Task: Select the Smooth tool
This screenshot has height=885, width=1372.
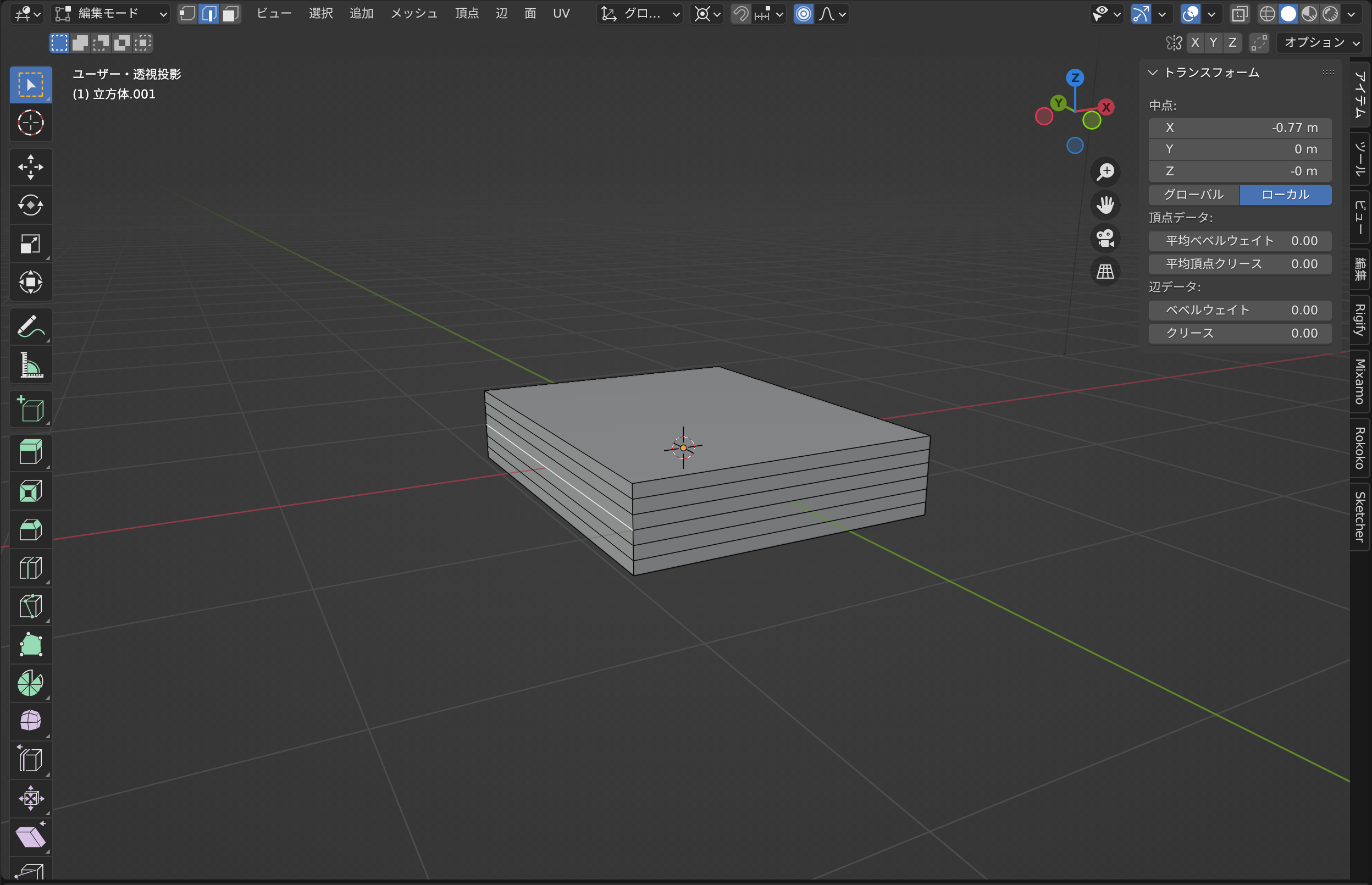Action: coord(31,721)
